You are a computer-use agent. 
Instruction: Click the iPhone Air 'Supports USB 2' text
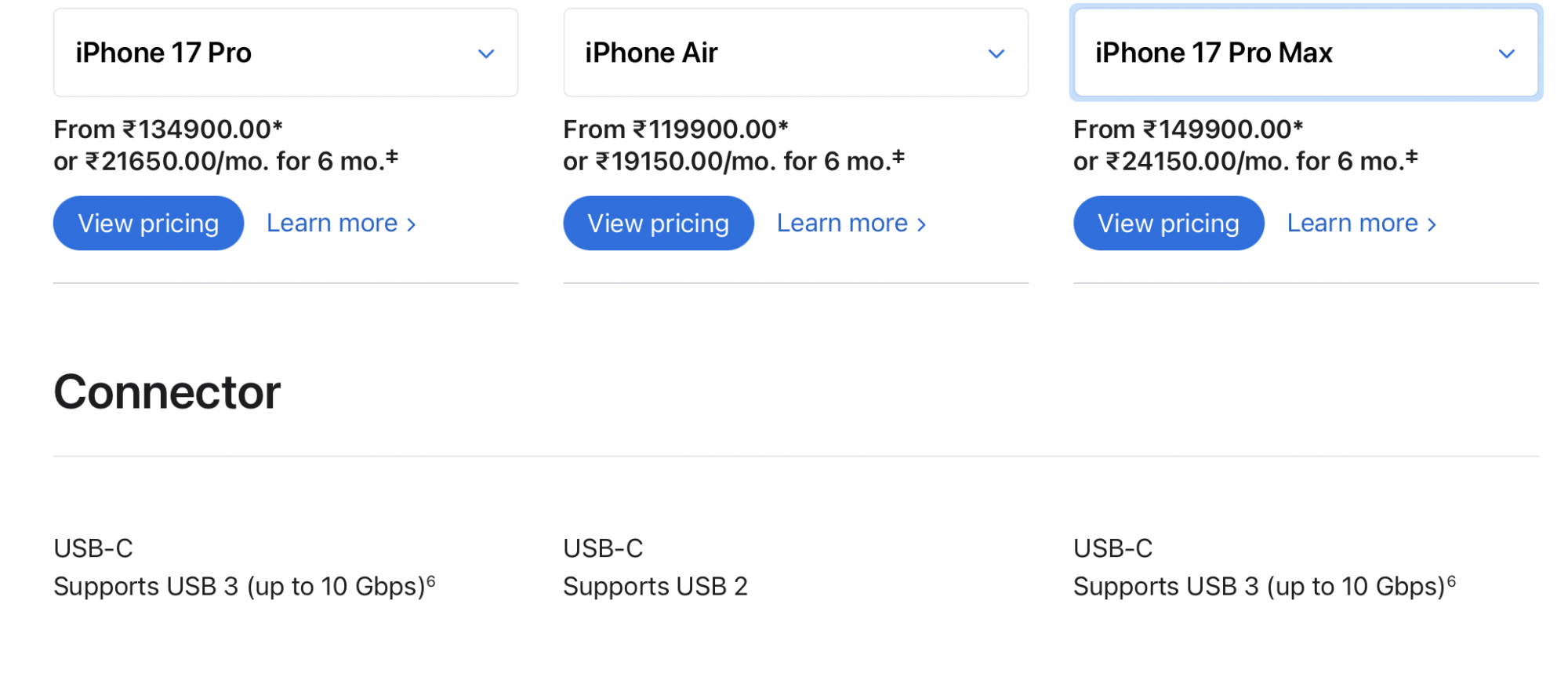655,586
